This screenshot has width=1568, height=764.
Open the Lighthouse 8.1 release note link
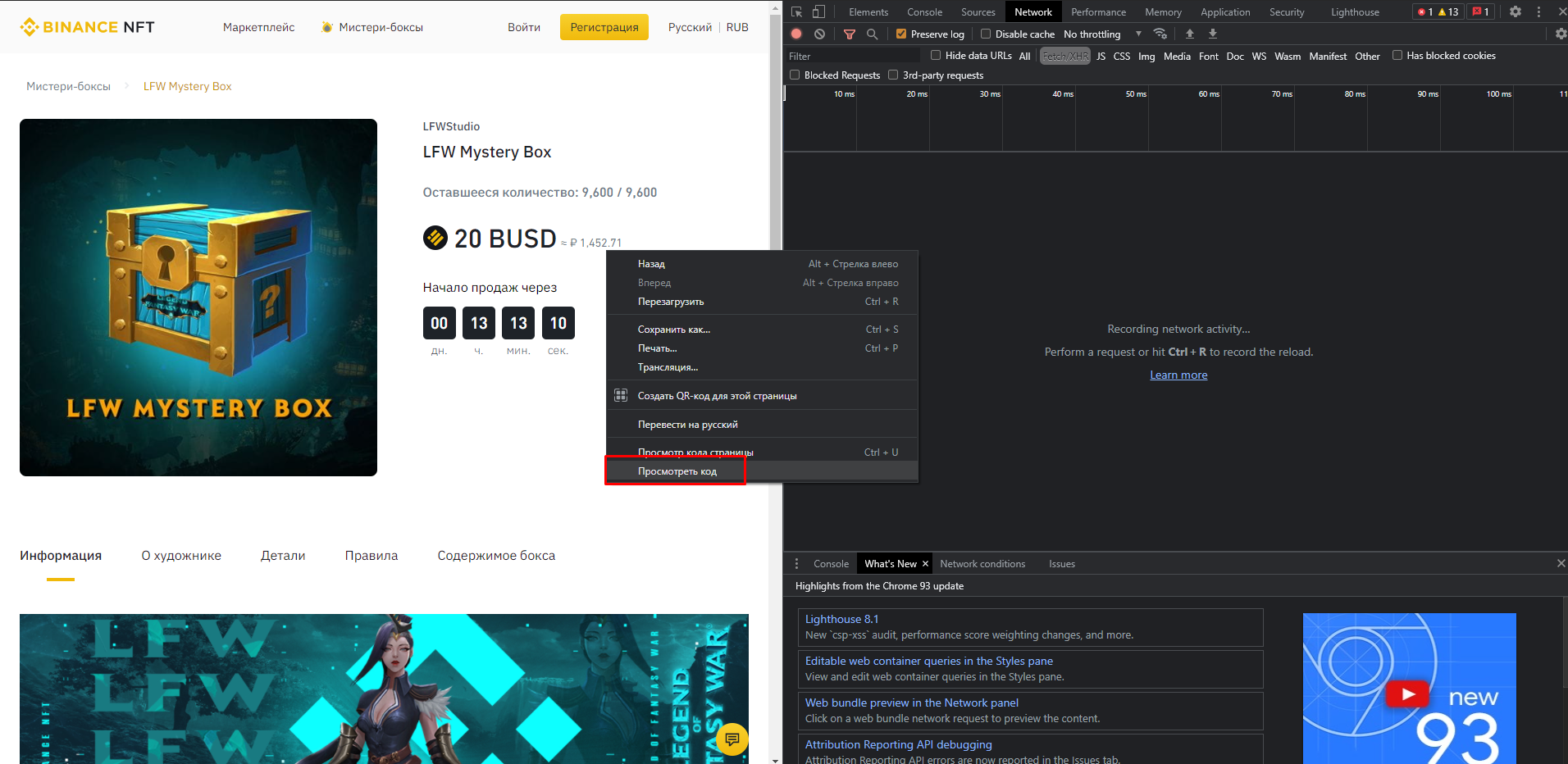click(x=841, y=619)
